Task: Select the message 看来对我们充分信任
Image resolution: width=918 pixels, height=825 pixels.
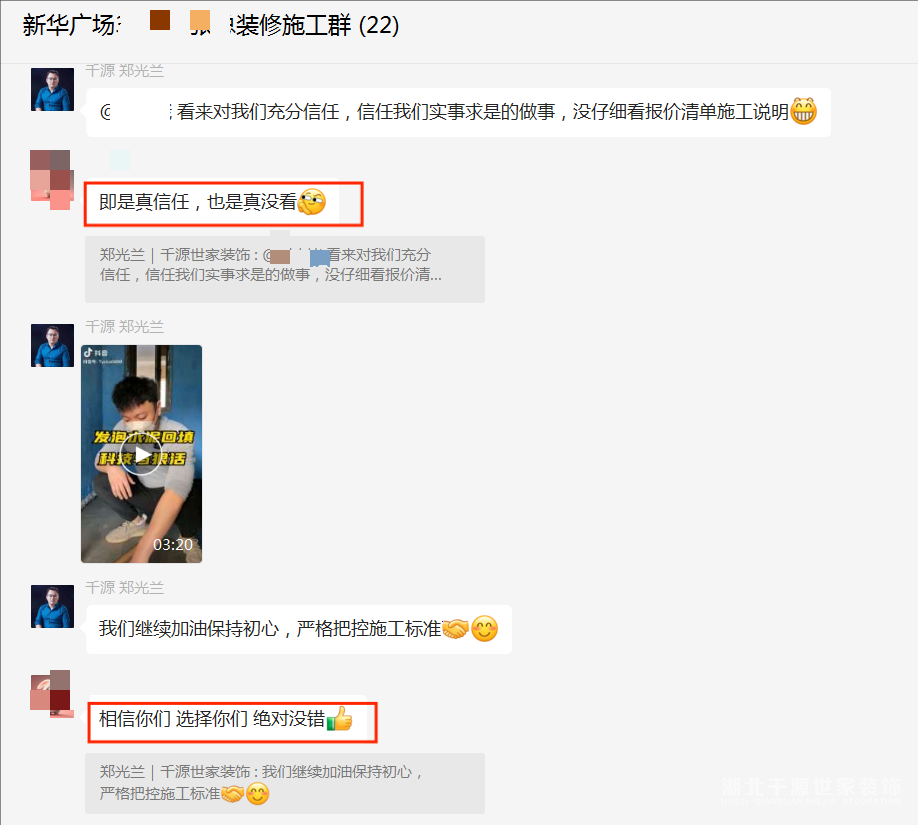Action: (x=458, y=112)
